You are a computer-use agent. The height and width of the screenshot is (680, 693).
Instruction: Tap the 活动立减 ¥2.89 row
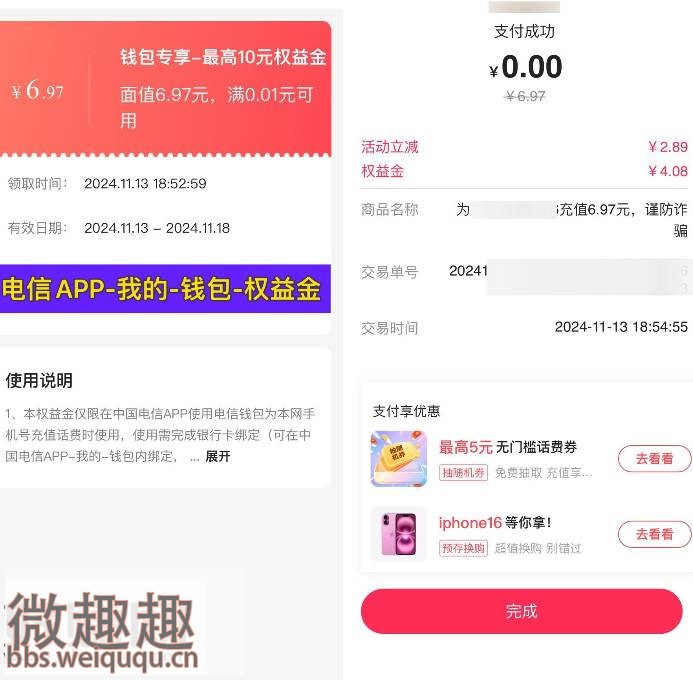coord(524,147)
